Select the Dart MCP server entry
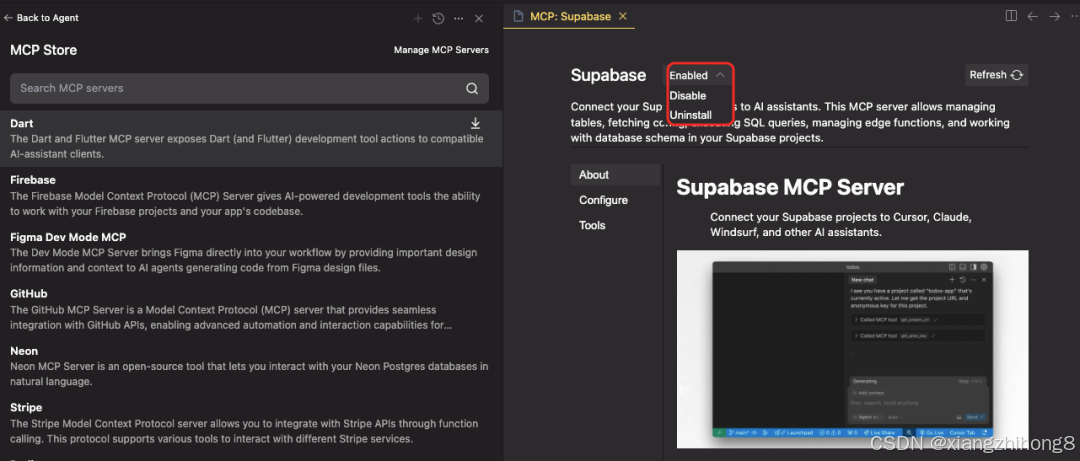Image resolution: width=1080 pixels, height=461 pixels. pyautogui.click(x=251, y=139)
